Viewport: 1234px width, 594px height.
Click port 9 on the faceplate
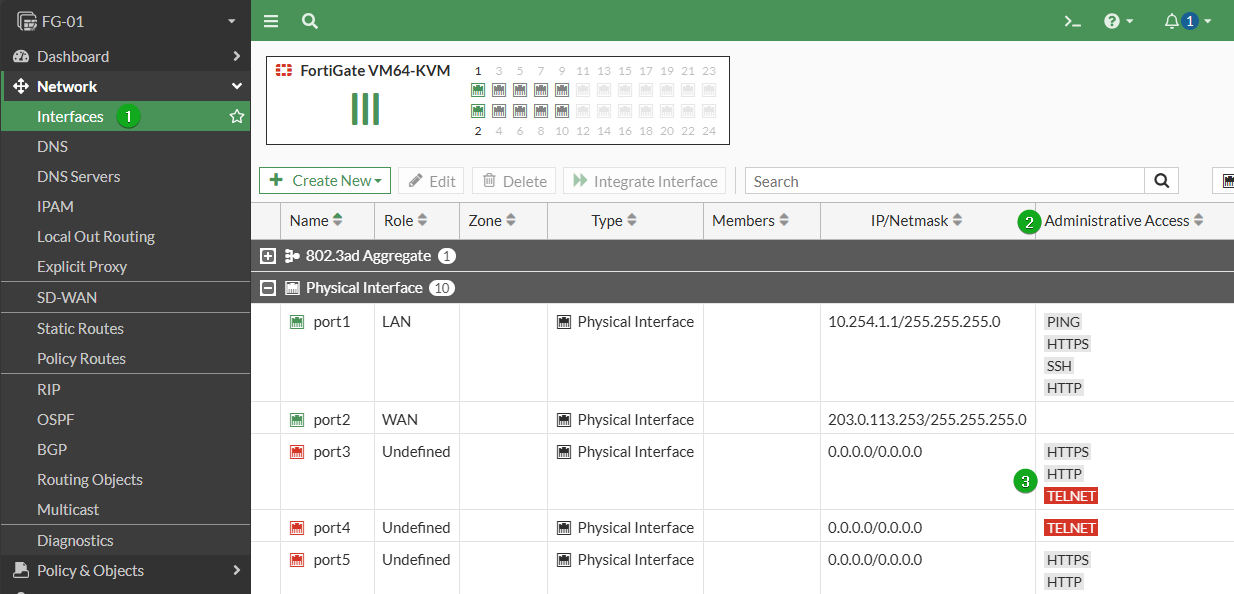coord(562,90)
